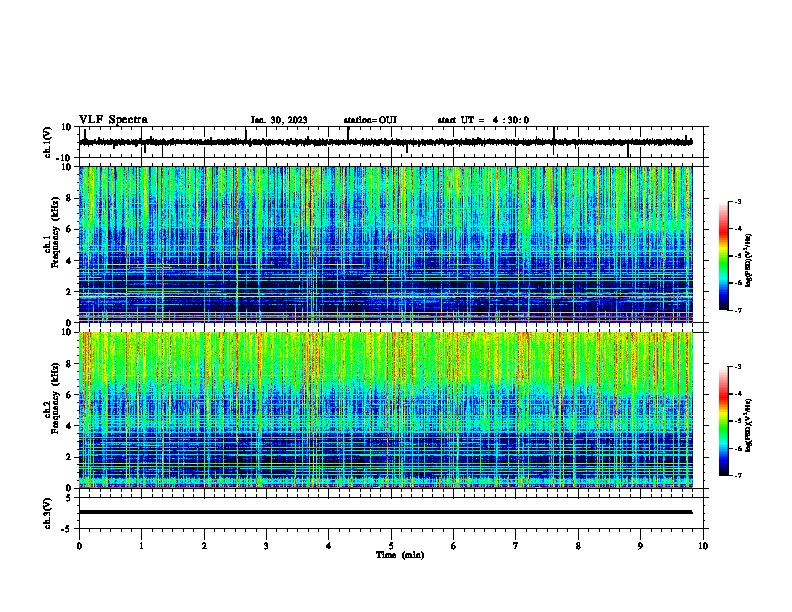Click the "3" tick on the time axis
The height and width of the screenshot is (612, 792).
(266, 546)
